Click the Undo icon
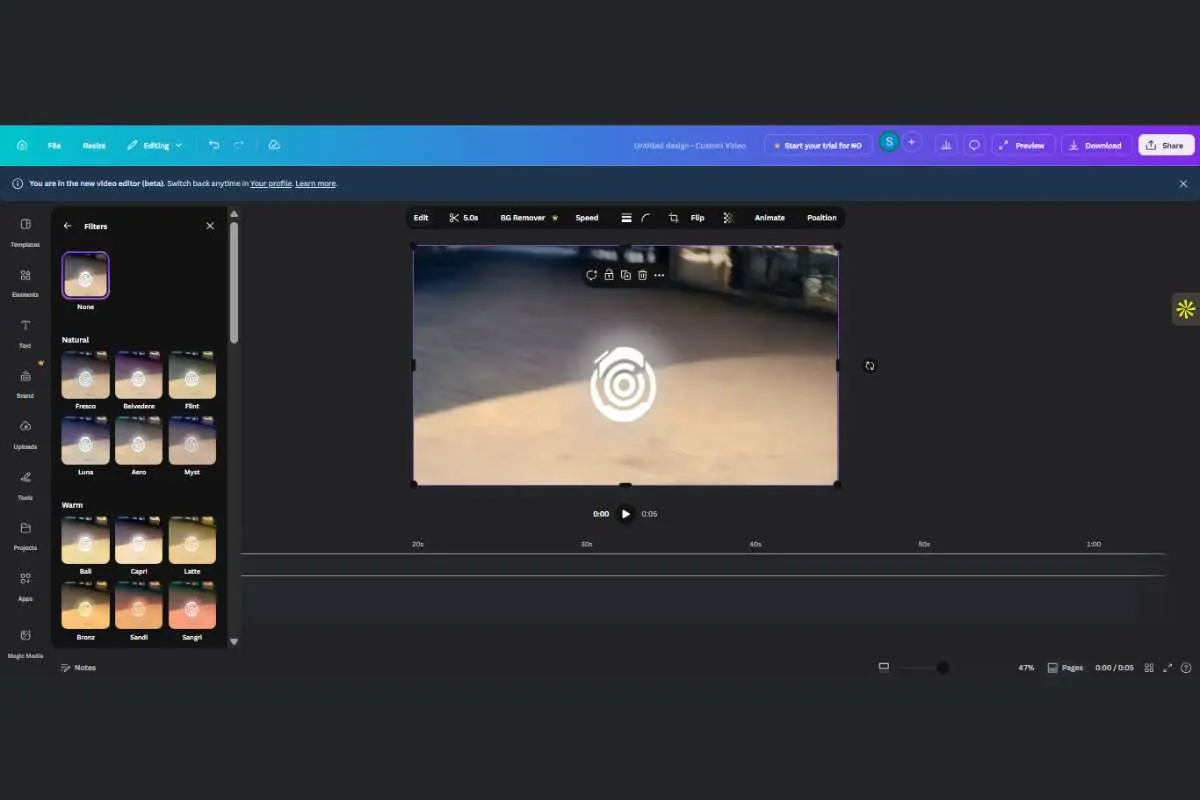The width and height of the screenshot is (1200, 800). pos(213,145)
